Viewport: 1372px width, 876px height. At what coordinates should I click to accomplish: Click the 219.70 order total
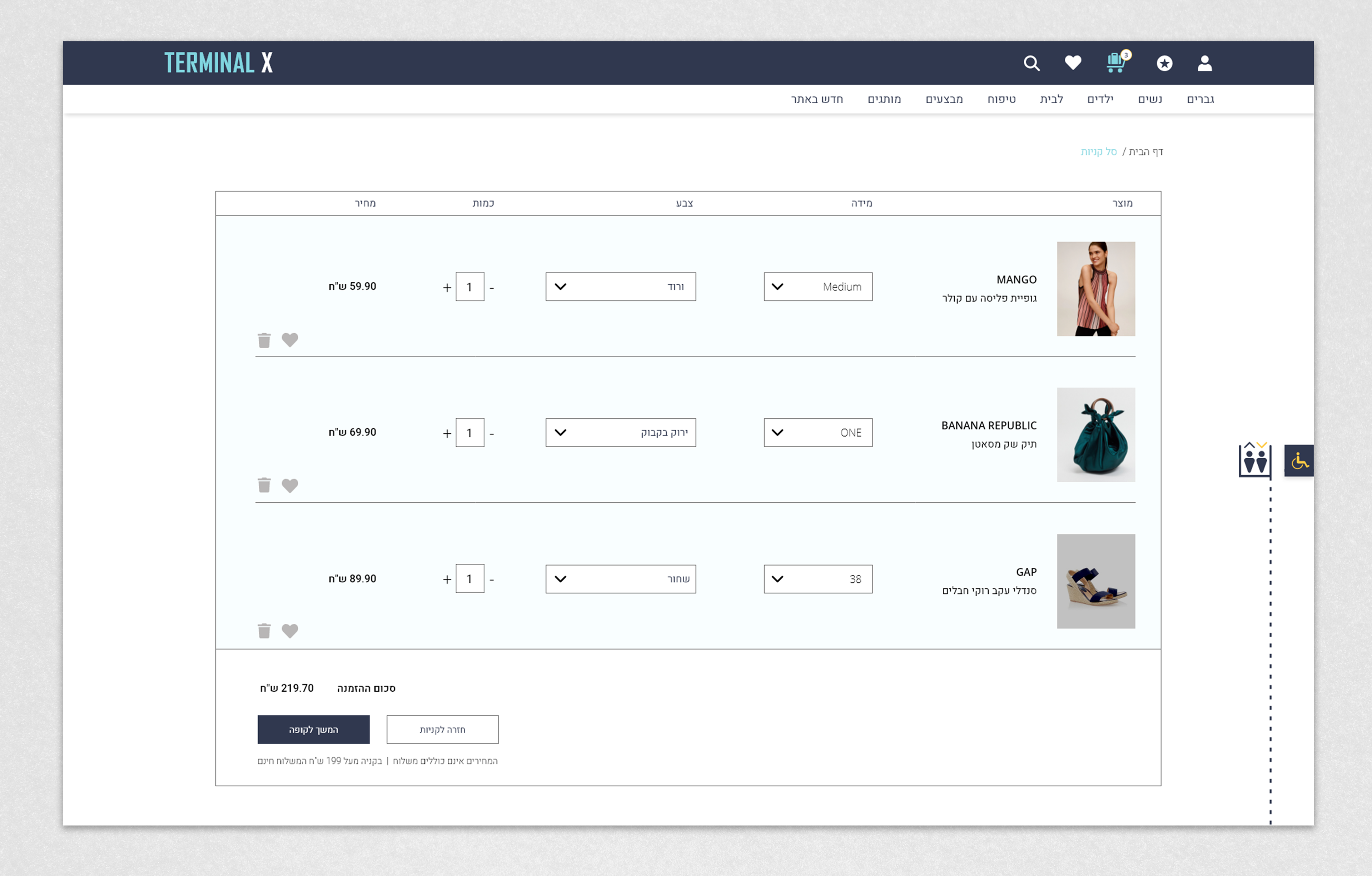[287, 688]
